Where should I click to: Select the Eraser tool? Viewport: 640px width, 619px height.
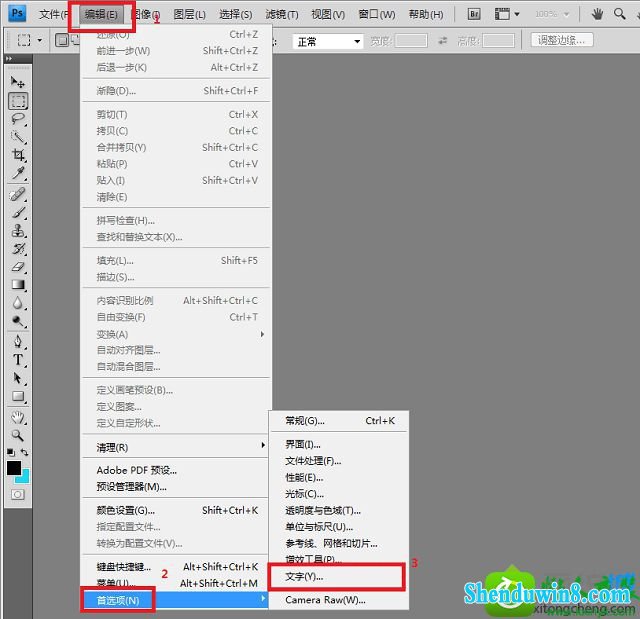click(18, 267)
